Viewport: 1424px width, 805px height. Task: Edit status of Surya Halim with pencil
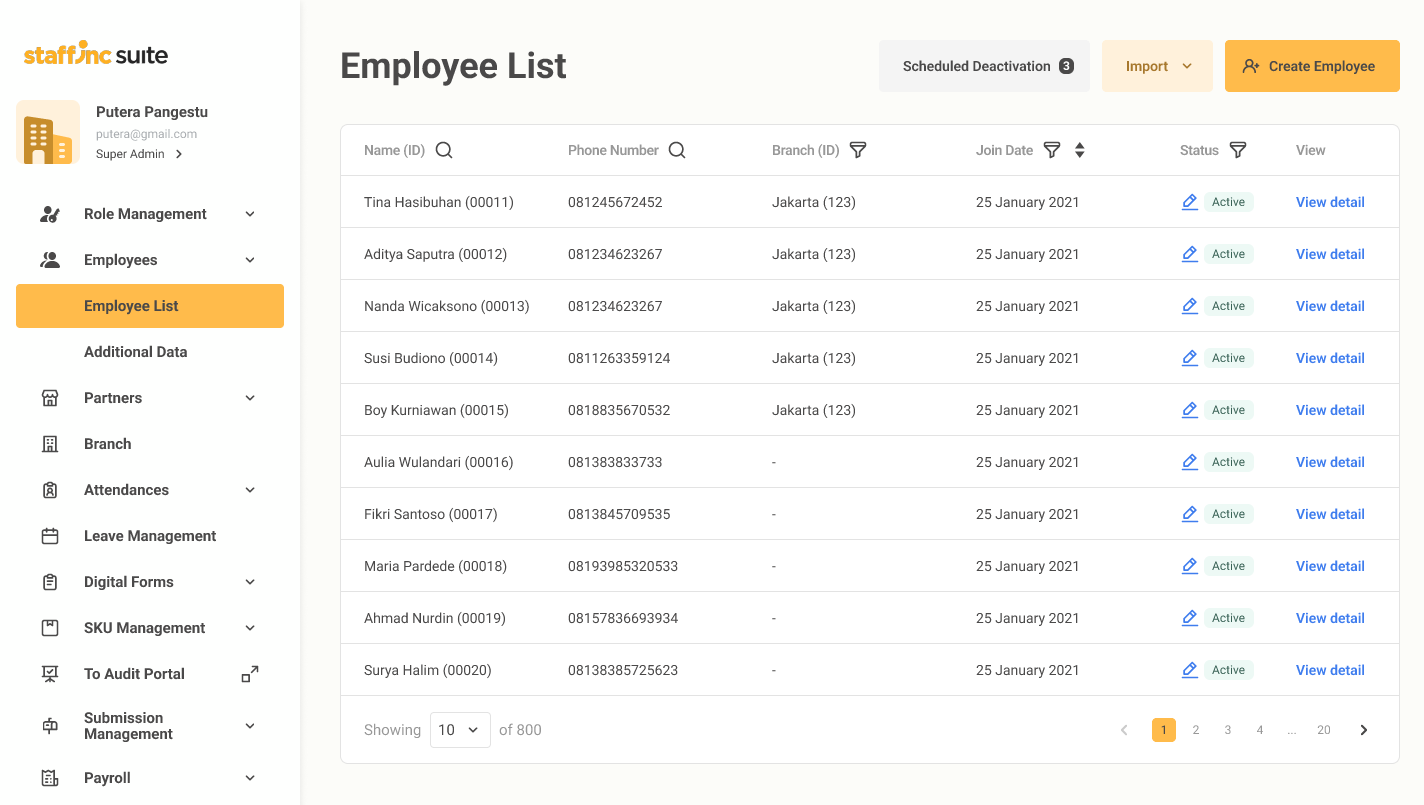point(1189,670)
